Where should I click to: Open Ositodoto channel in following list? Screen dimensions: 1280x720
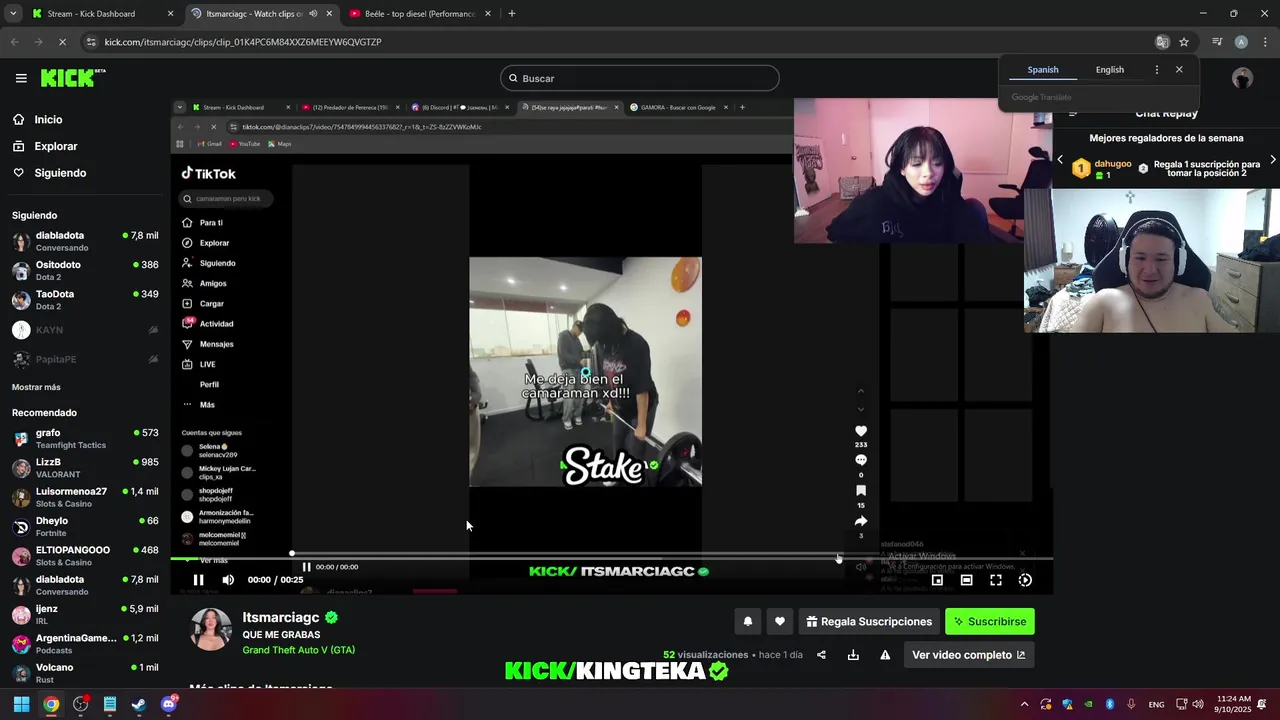click(x=85, y=270)
